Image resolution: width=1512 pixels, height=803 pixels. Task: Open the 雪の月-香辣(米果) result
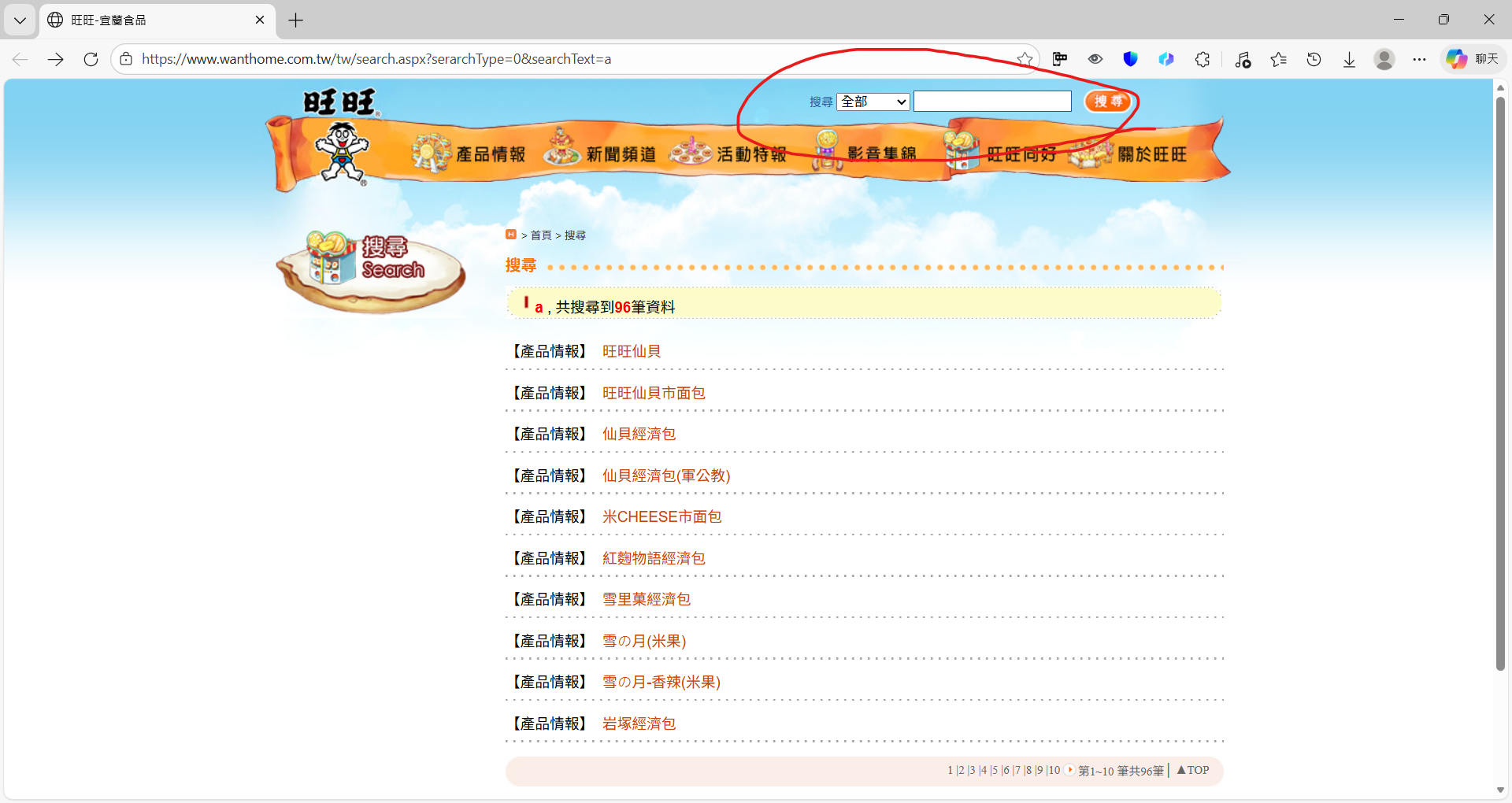[661, 682]
